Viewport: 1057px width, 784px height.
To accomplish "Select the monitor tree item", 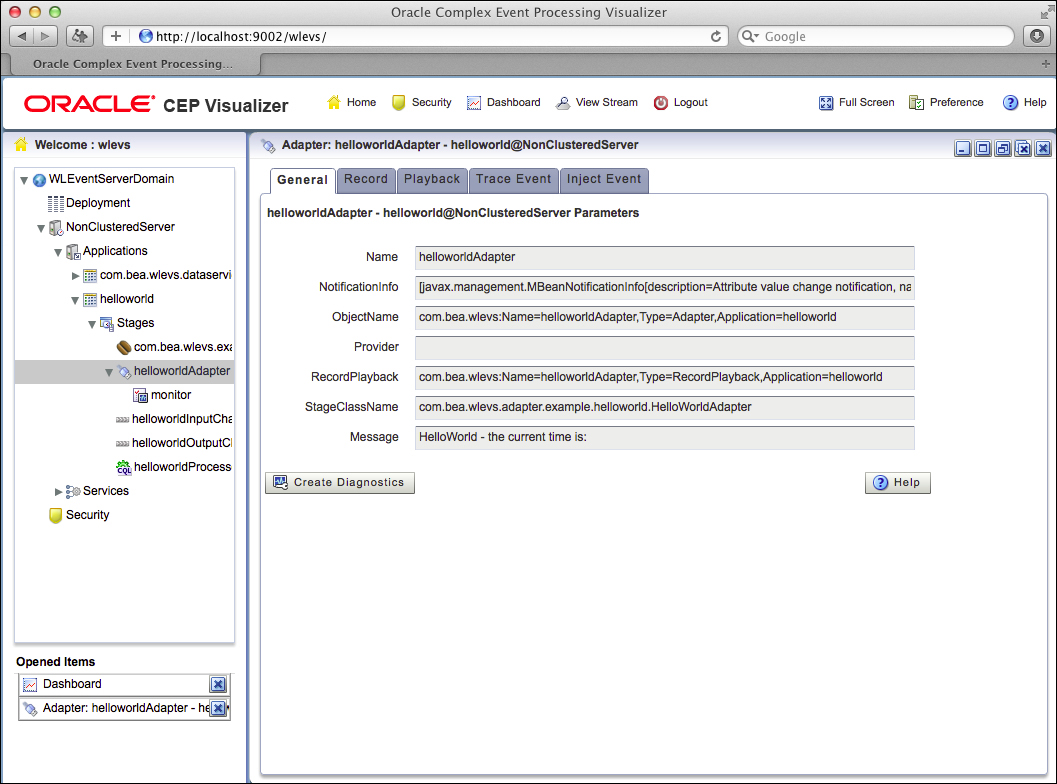I will pyautogui.click(x=170, y=395).
